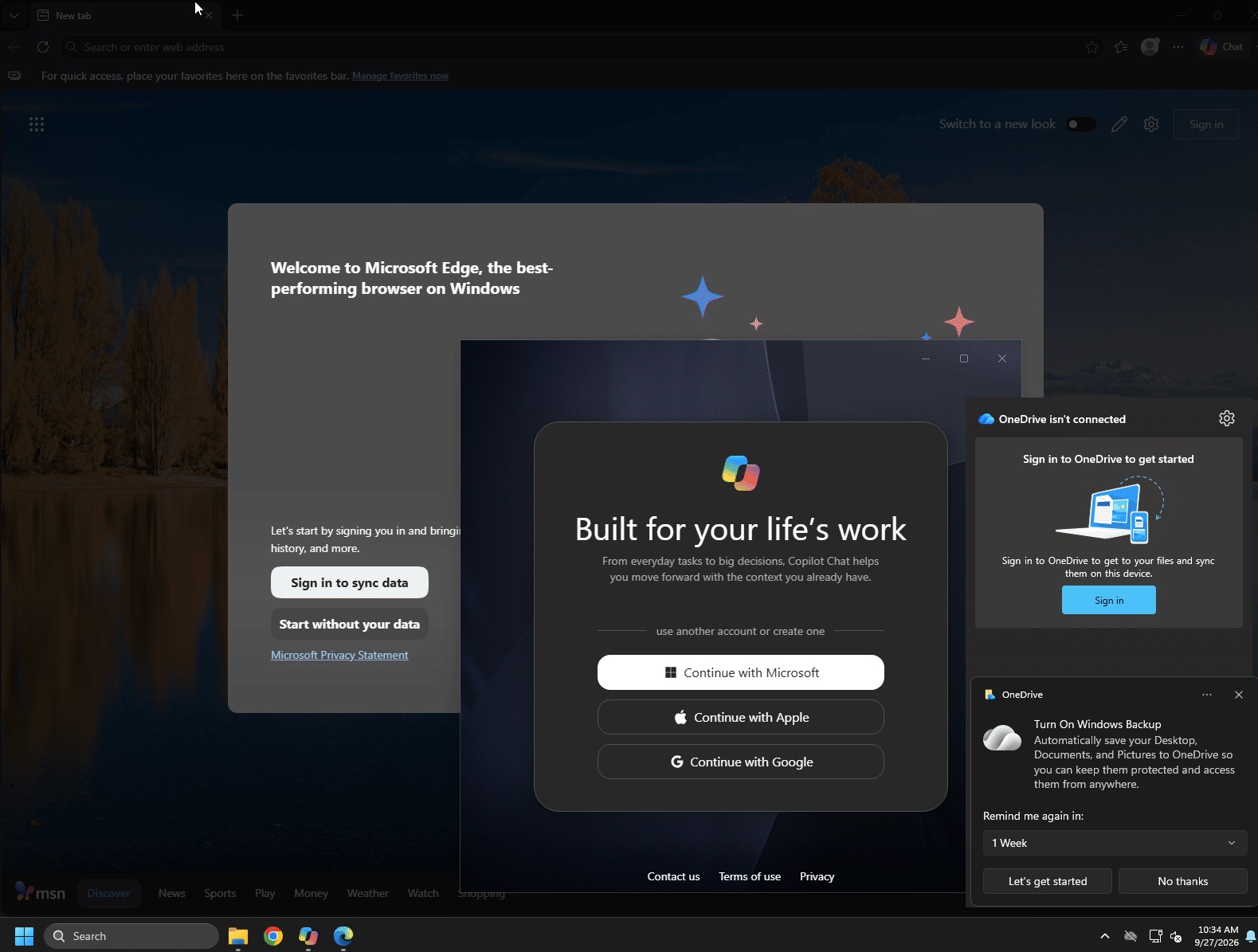Viewport: 1258px width, 952px height.
Task: Open the Weather tab in MSN feed
Action: click(x=367, y=893)
